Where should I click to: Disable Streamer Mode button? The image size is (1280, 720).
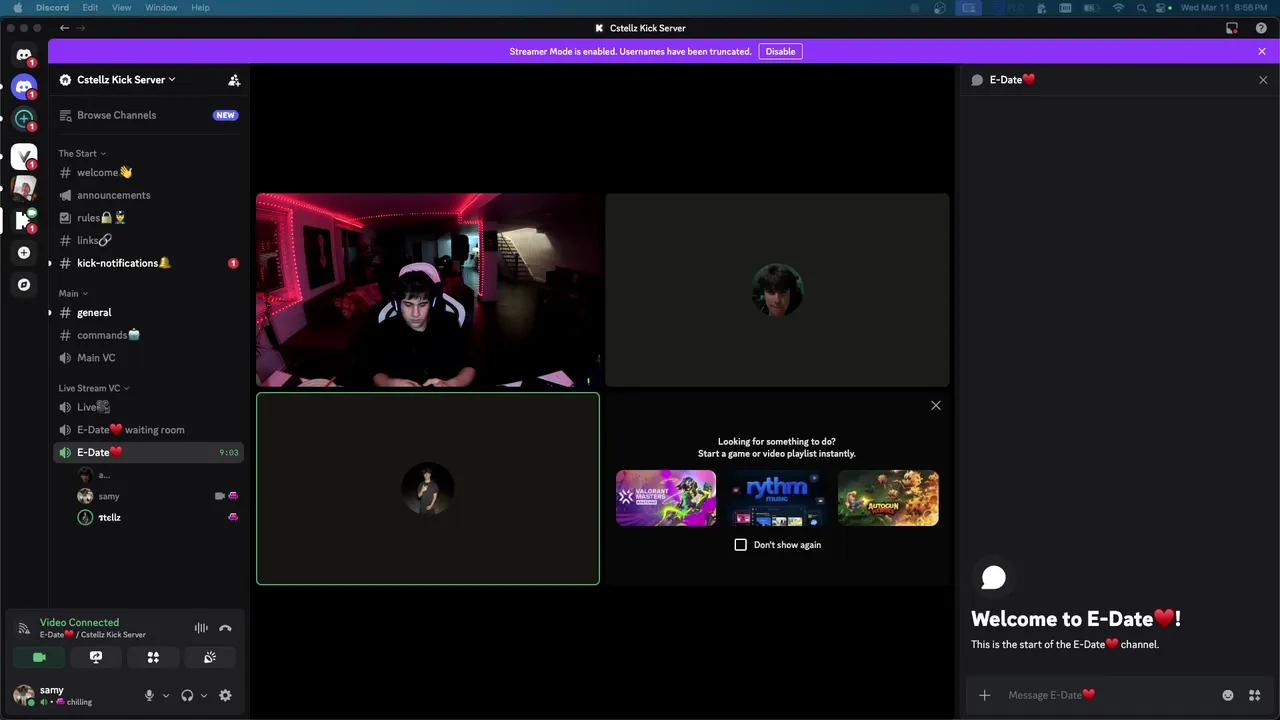point(780,51)
